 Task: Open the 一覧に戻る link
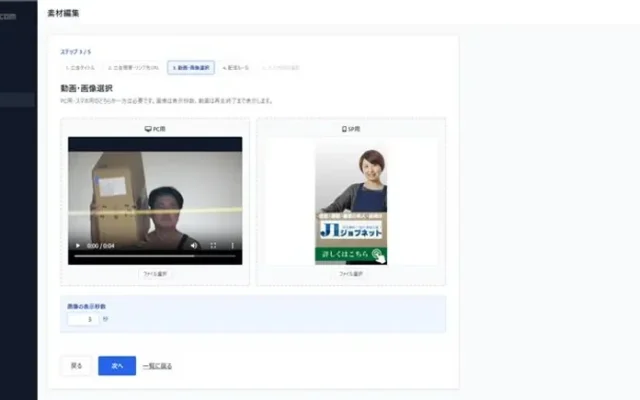click(157, 366)
